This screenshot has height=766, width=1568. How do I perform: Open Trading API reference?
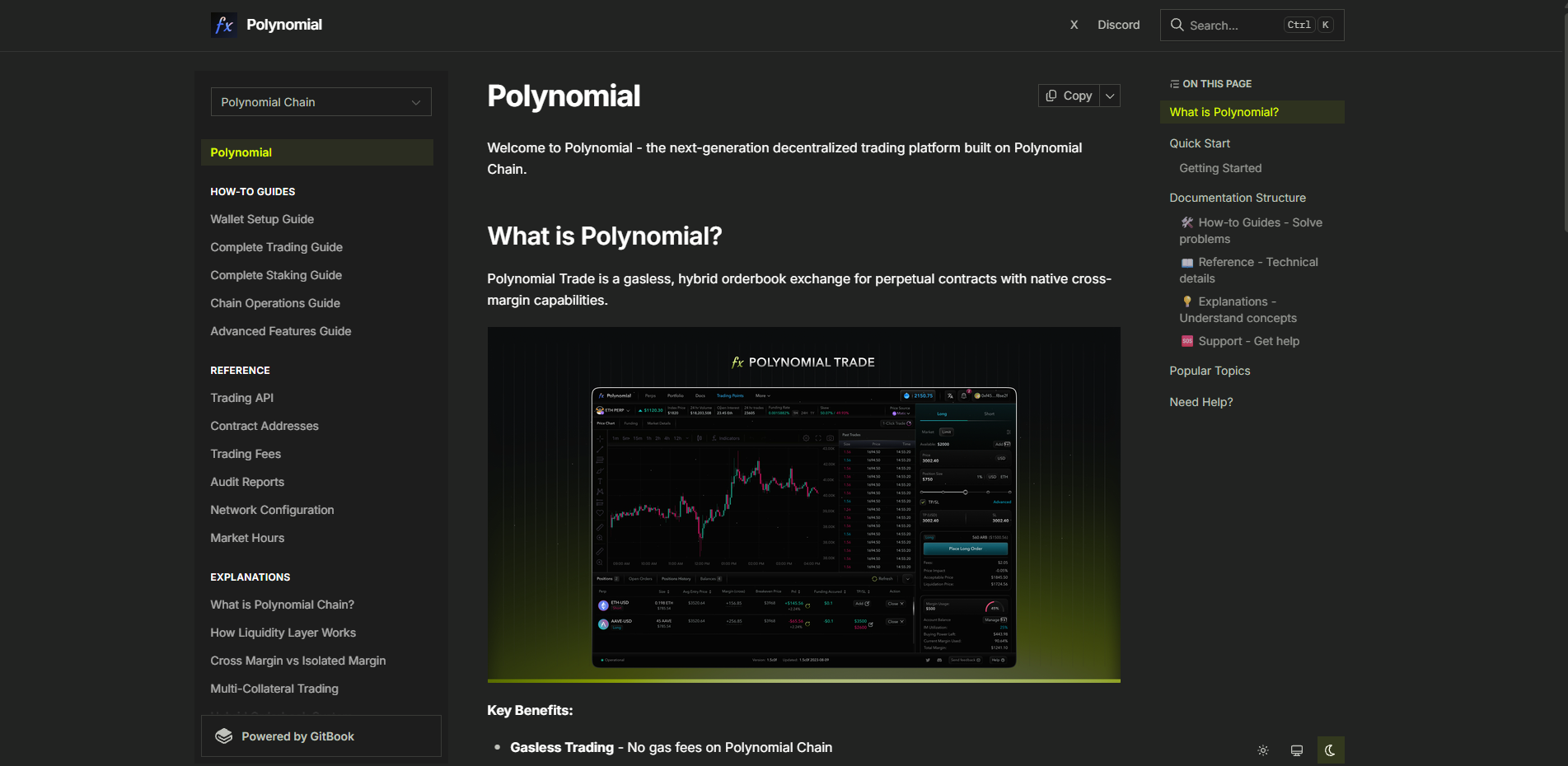pyautogui.click(x=241, y=398)
